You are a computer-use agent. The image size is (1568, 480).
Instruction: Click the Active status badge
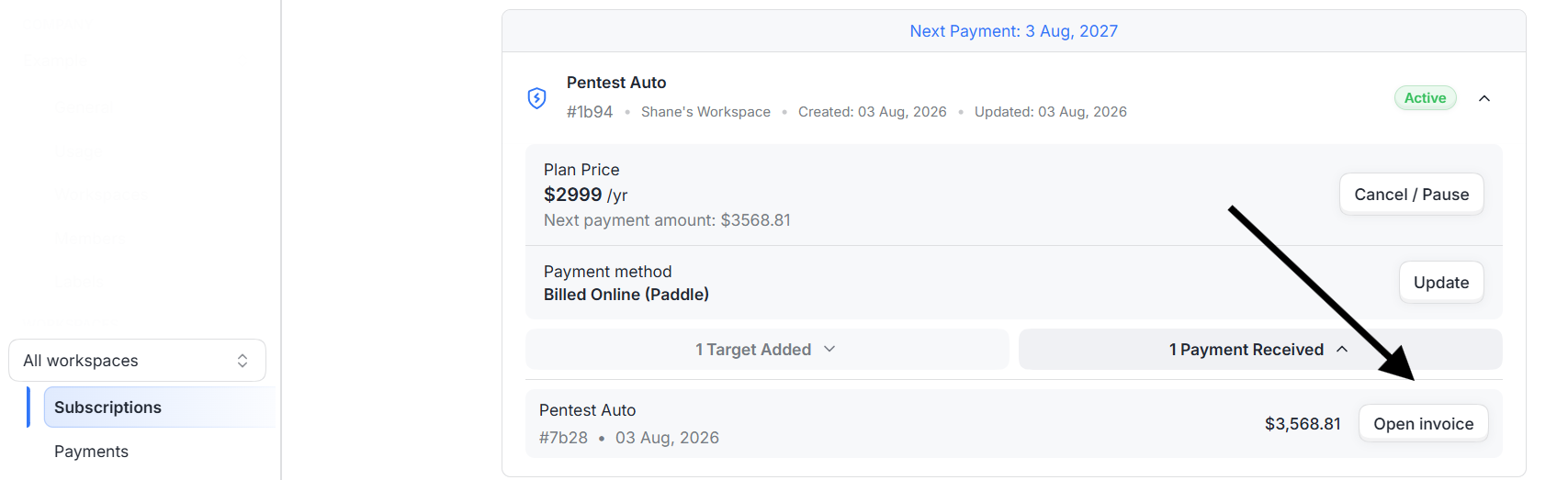(1425, 98)
